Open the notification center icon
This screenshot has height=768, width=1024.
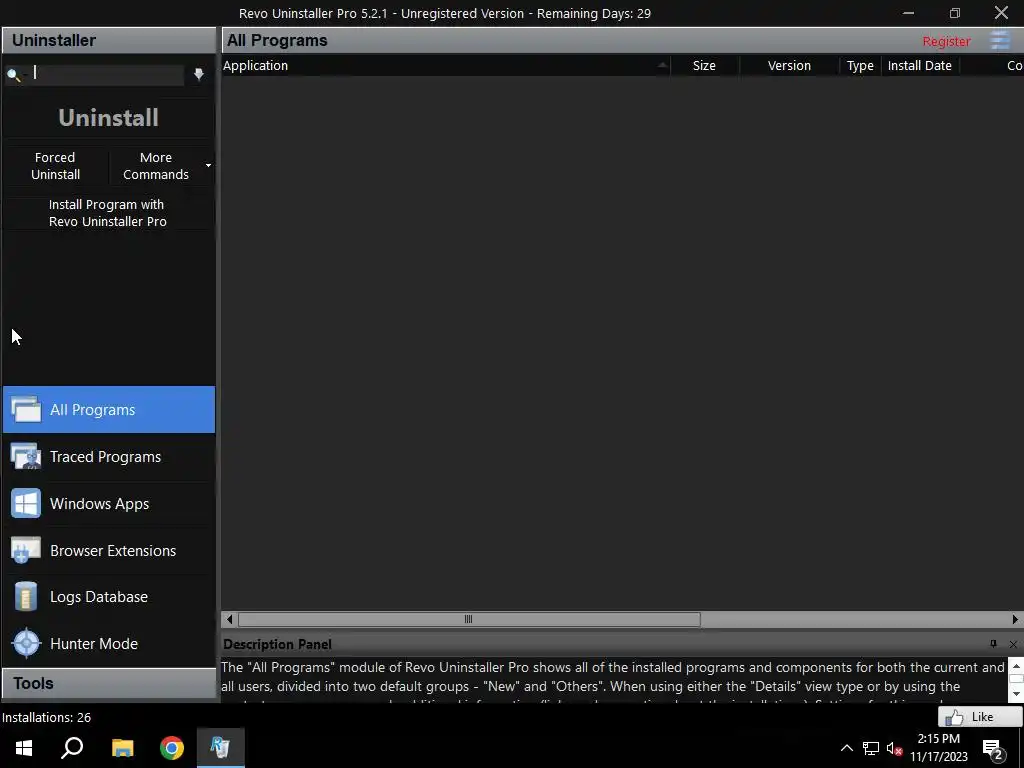point(993,749)
